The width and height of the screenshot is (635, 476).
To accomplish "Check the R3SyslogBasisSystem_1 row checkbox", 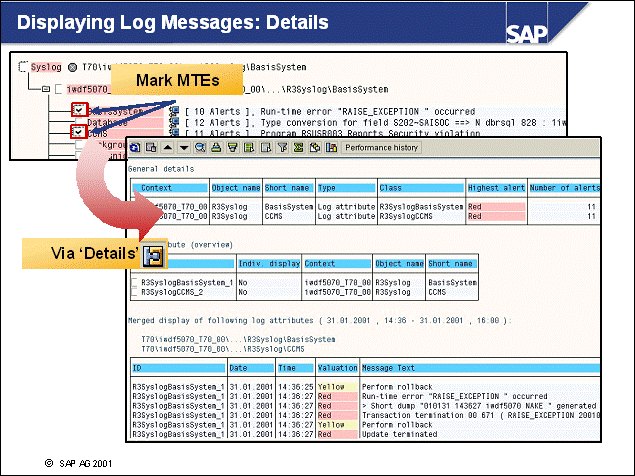I will tap(135, 282).
